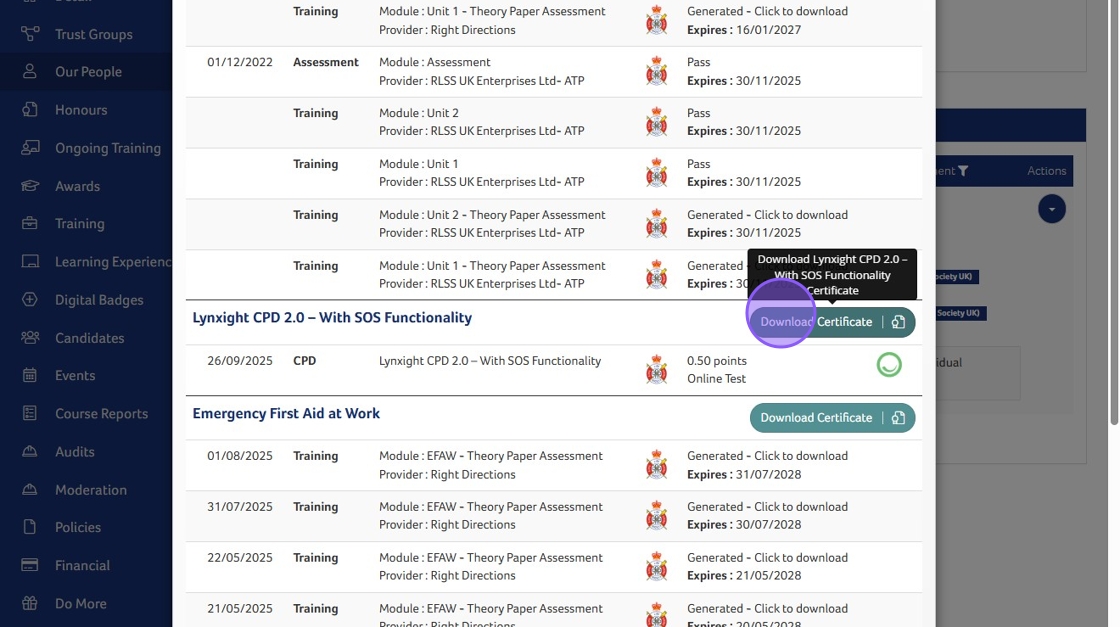Click the Moderation icon
The height and width of the screenshot is (627, 1120).
click(30, 489)
